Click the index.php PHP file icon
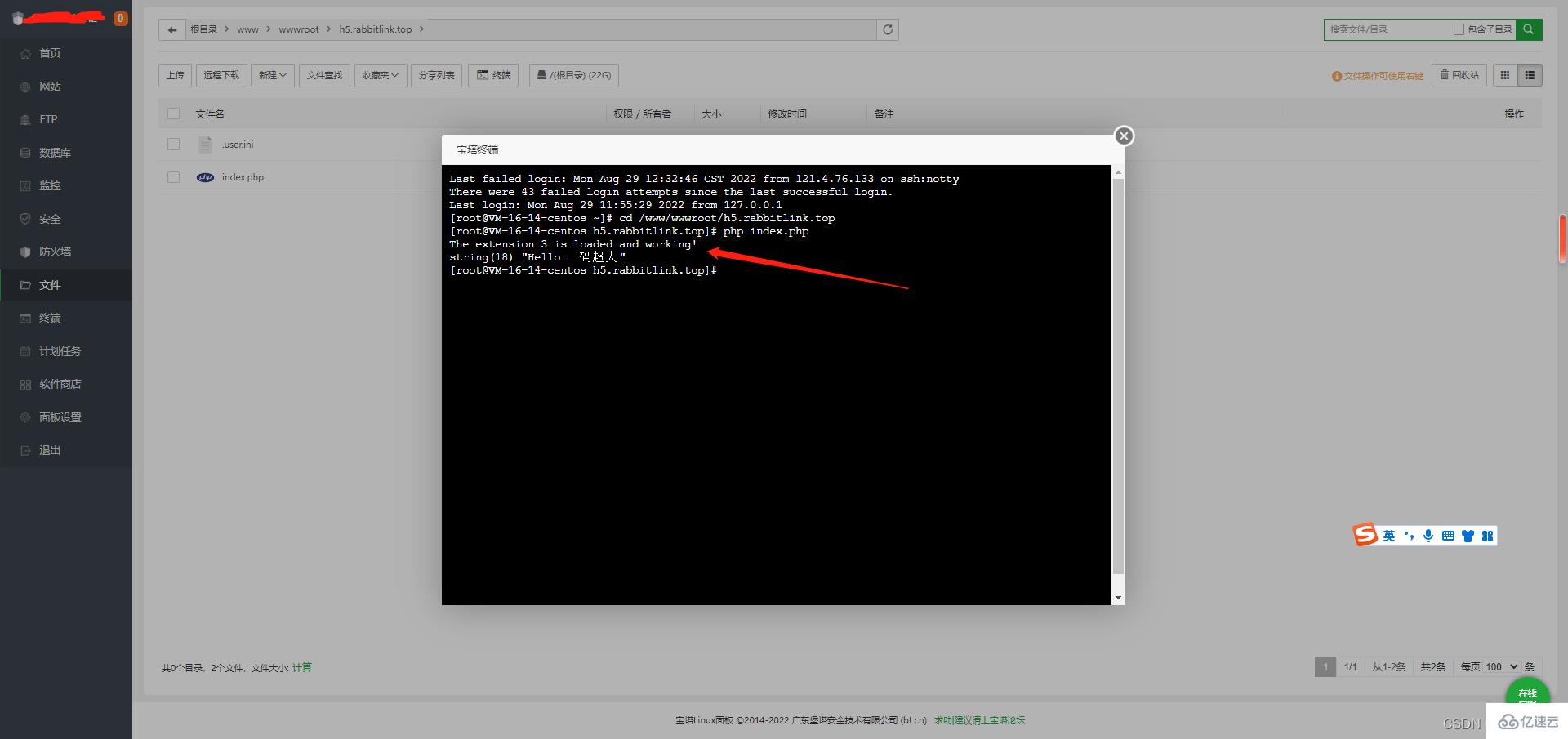1568x739 pixels. pyautogui.click(x=205, y=177)
